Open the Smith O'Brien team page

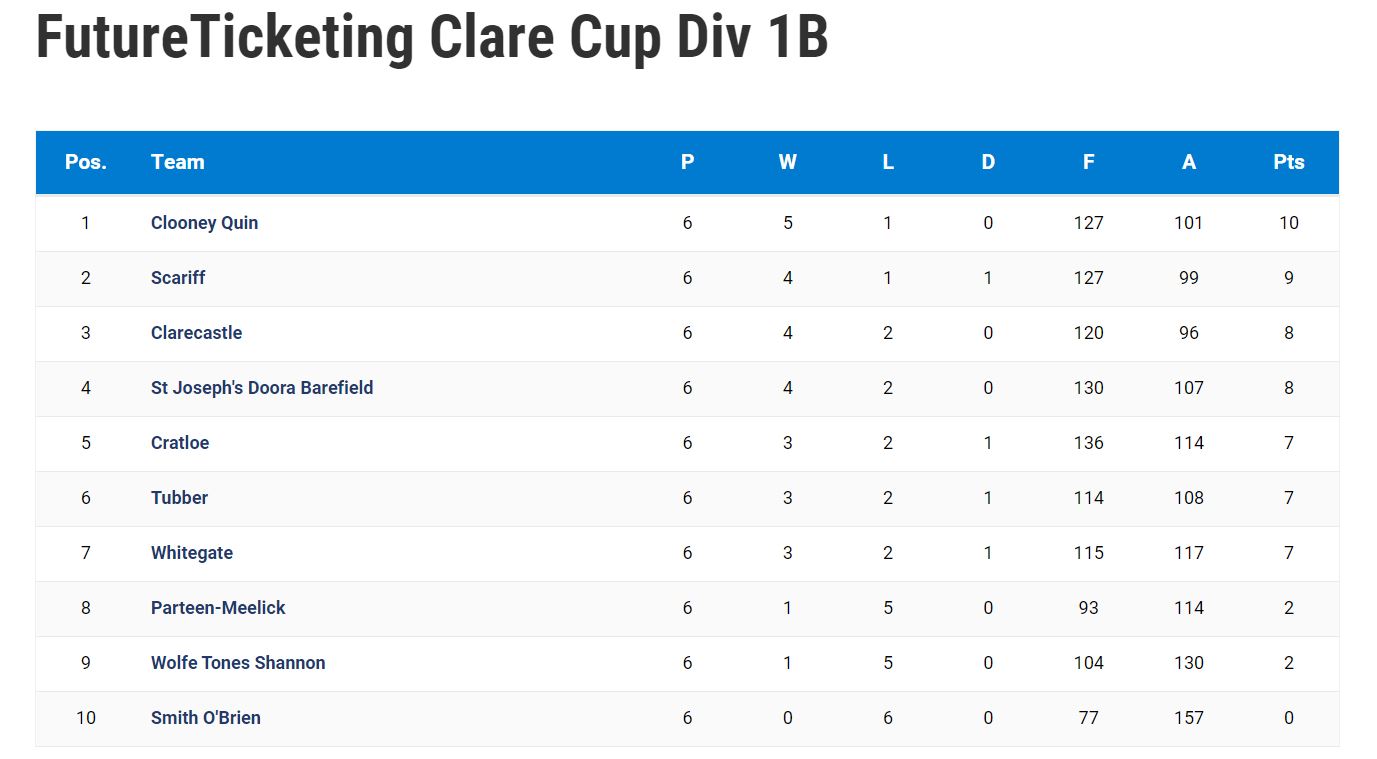(x=206, y=718)
